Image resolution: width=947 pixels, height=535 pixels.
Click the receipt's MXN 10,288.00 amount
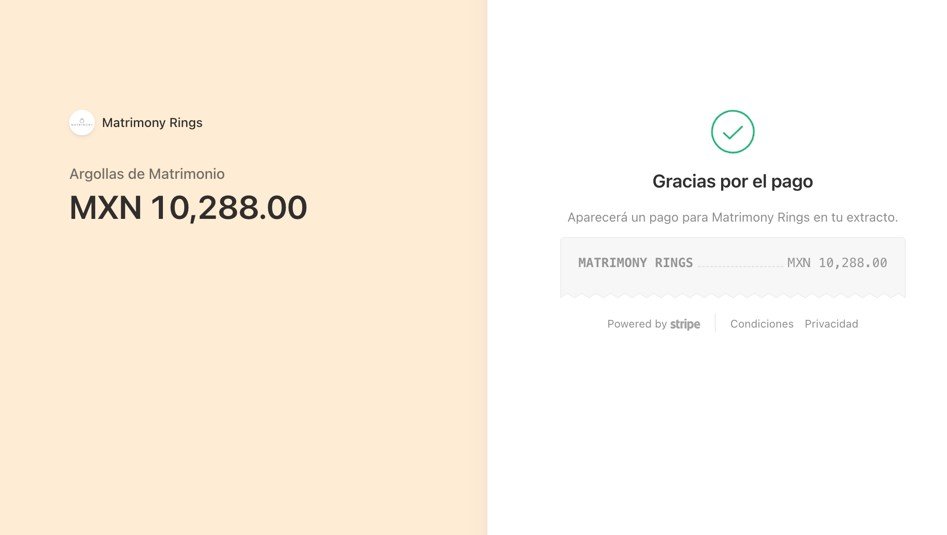pyautogui.click(x=837, y=263)
